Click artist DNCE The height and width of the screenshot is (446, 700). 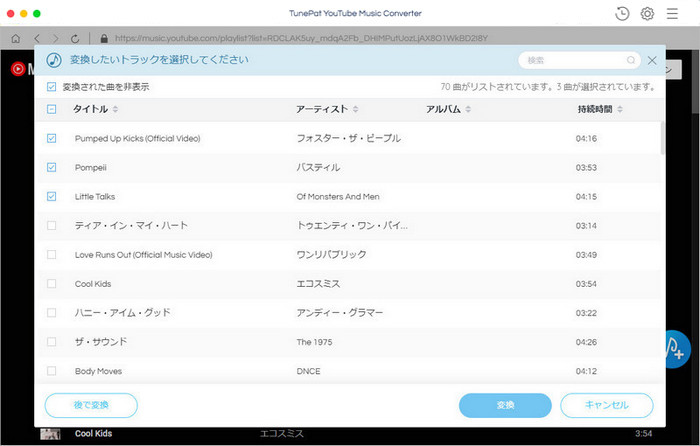(308, 371)
